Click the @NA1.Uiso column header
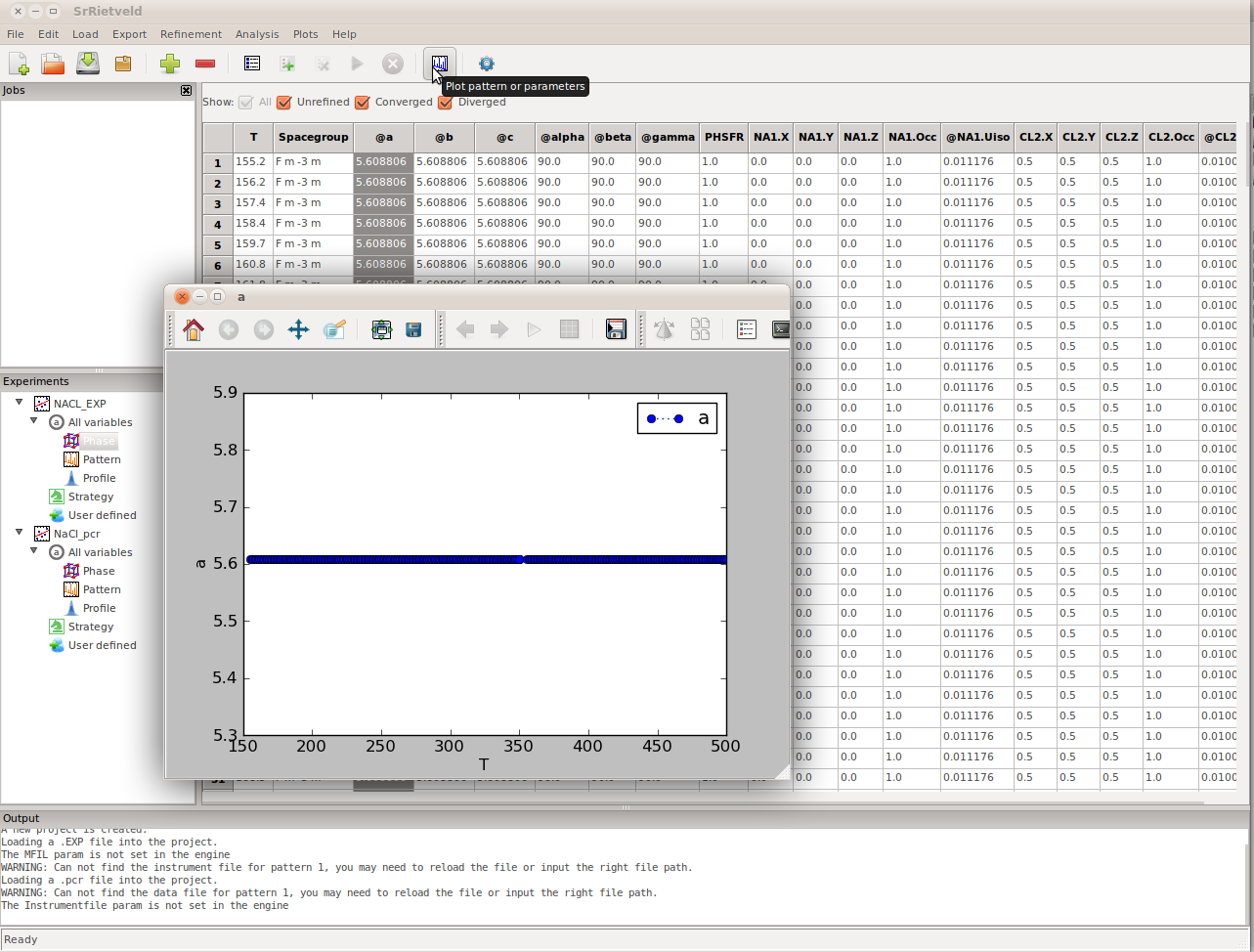This screenshot has height=952, width=1254. pyautogui.click(x=977, y=138)
